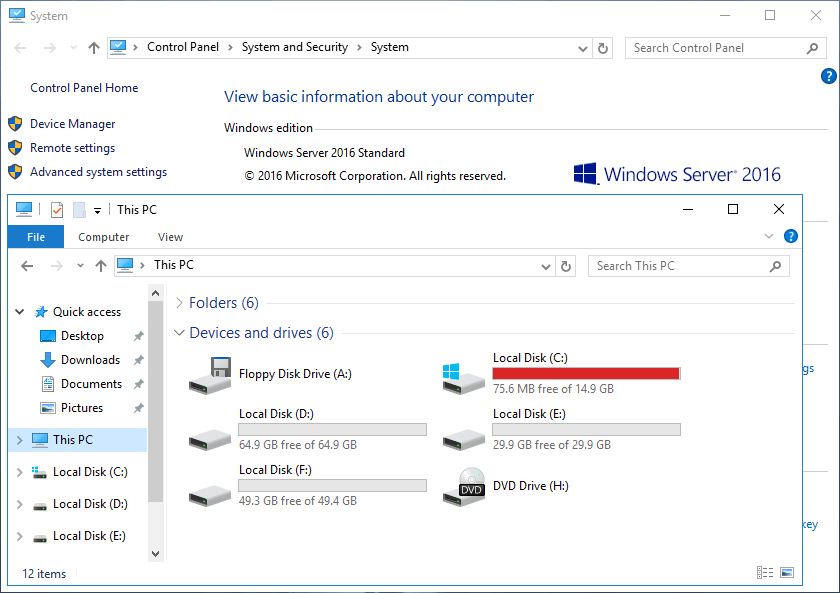Viewport: 840px width, 593px height.
Task: Open Local Disk (C:) drive icon
Action: pyautogui.click(x=464, y=375)
